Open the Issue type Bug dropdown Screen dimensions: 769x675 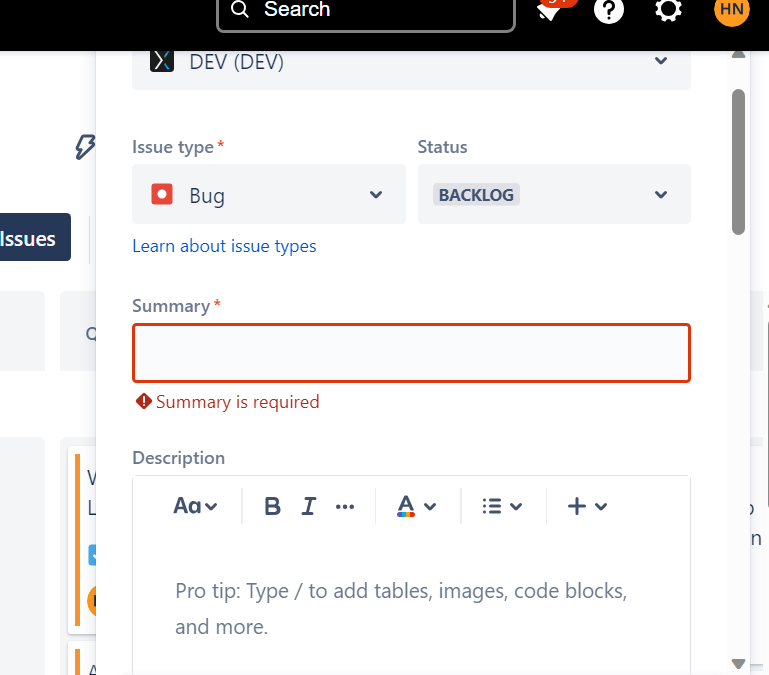pyautogui.click(x=269, y=194)
